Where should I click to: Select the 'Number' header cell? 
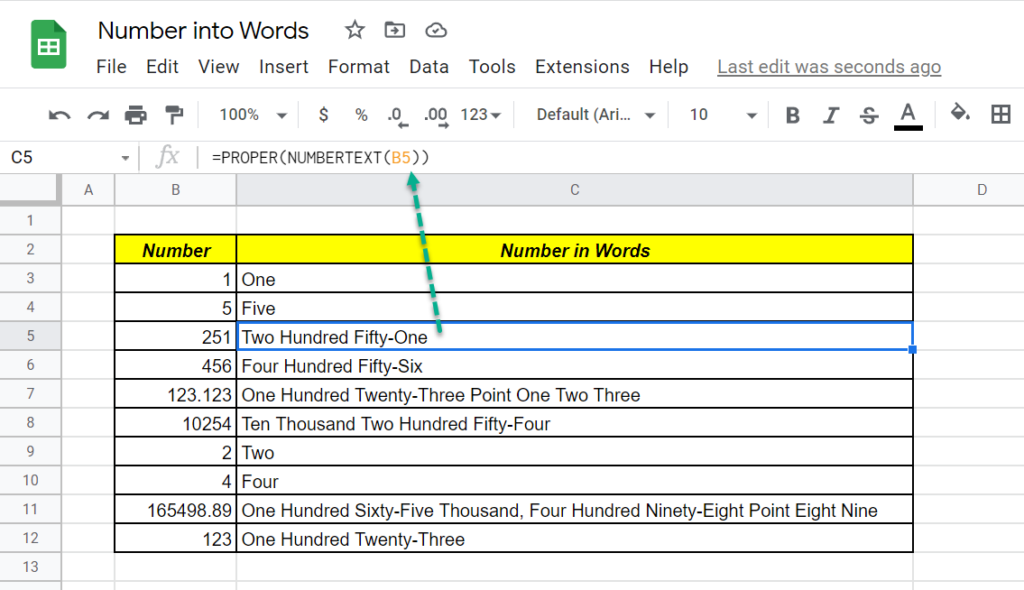click(175, 250)
